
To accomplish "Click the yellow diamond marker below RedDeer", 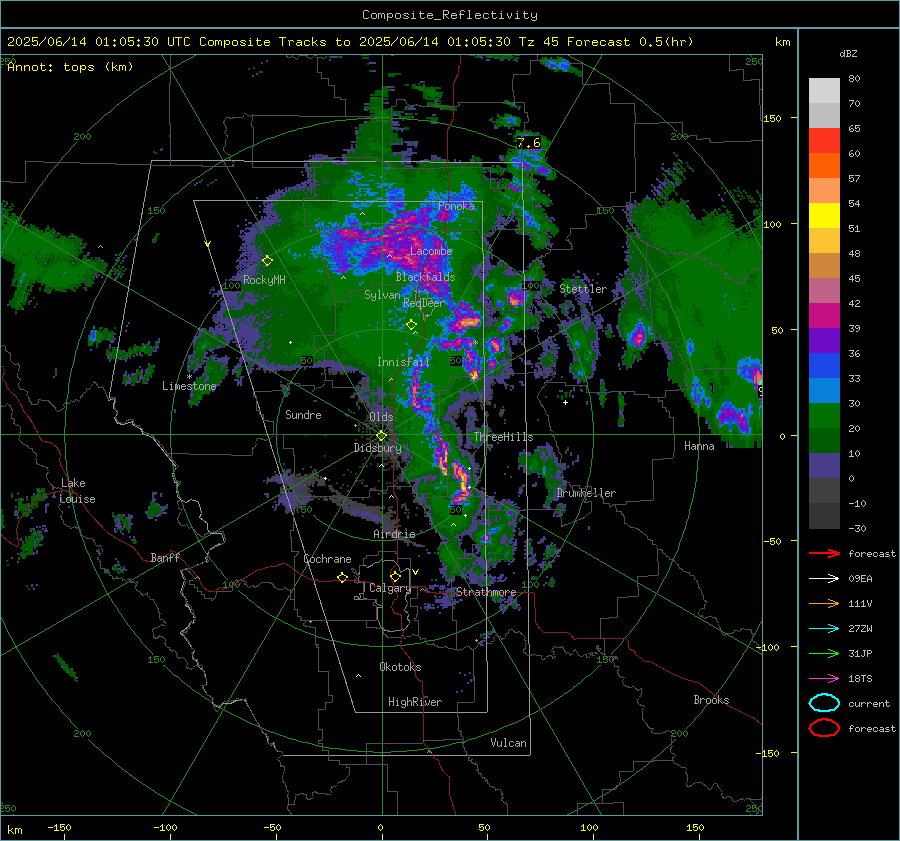I will pos(411,325).
